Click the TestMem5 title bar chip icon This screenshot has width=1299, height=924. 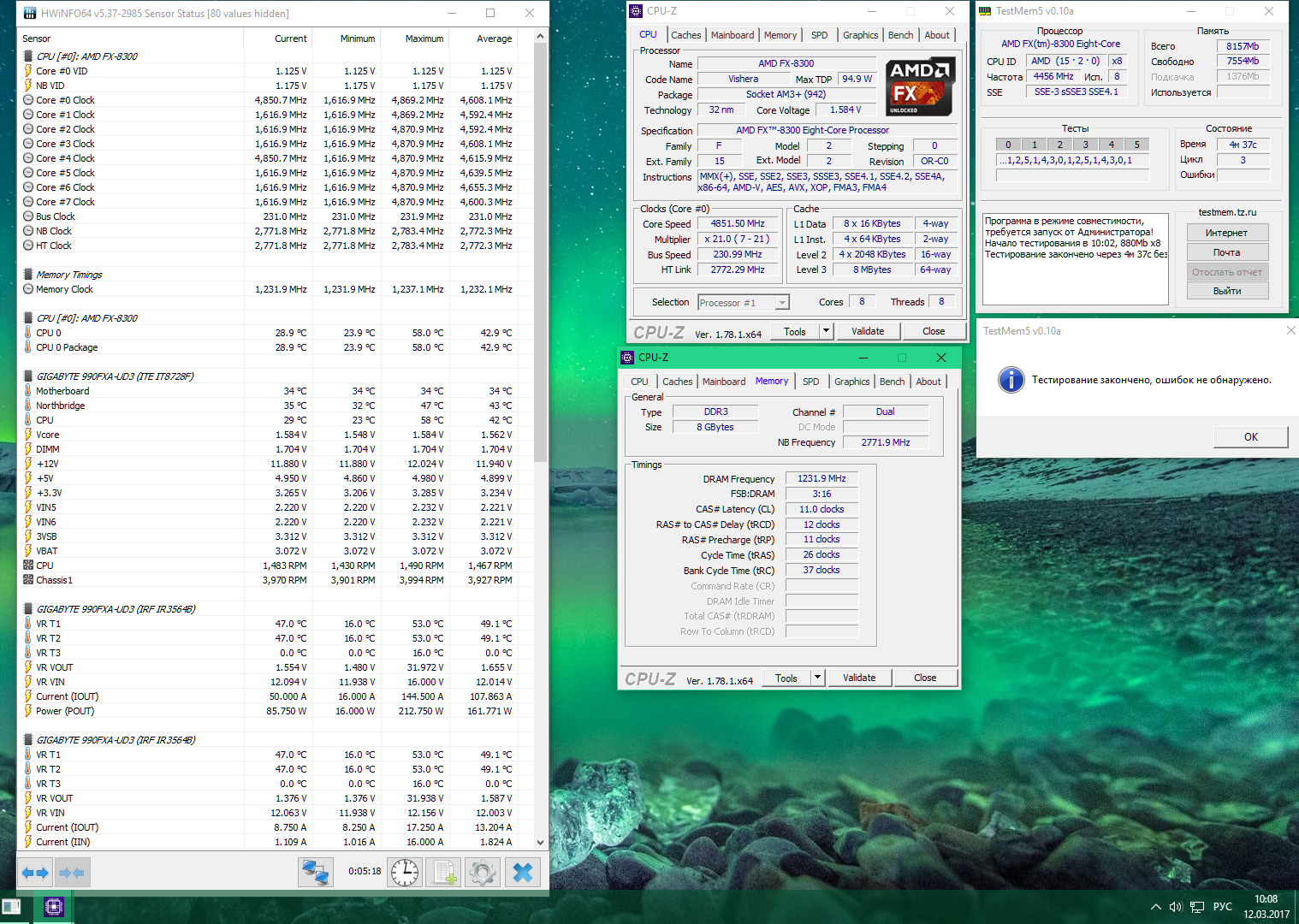985,11
